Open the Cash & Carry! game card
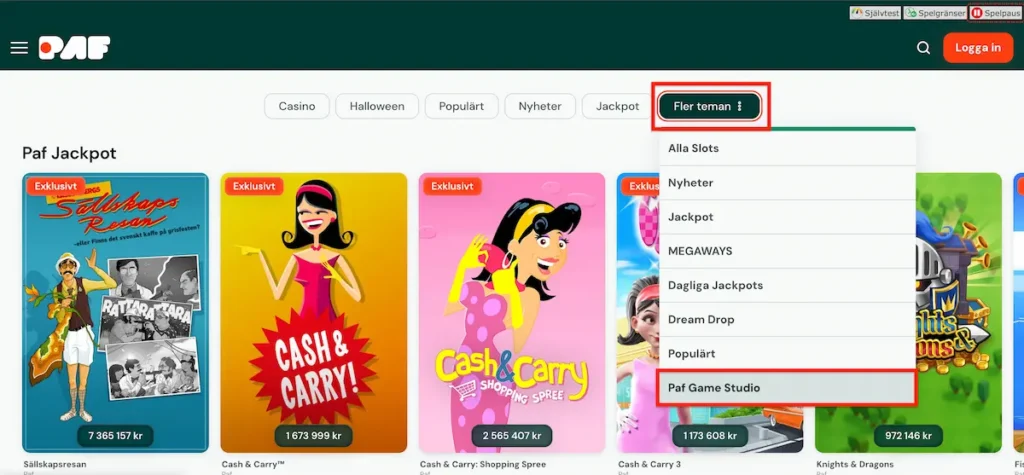 point(313,312)
